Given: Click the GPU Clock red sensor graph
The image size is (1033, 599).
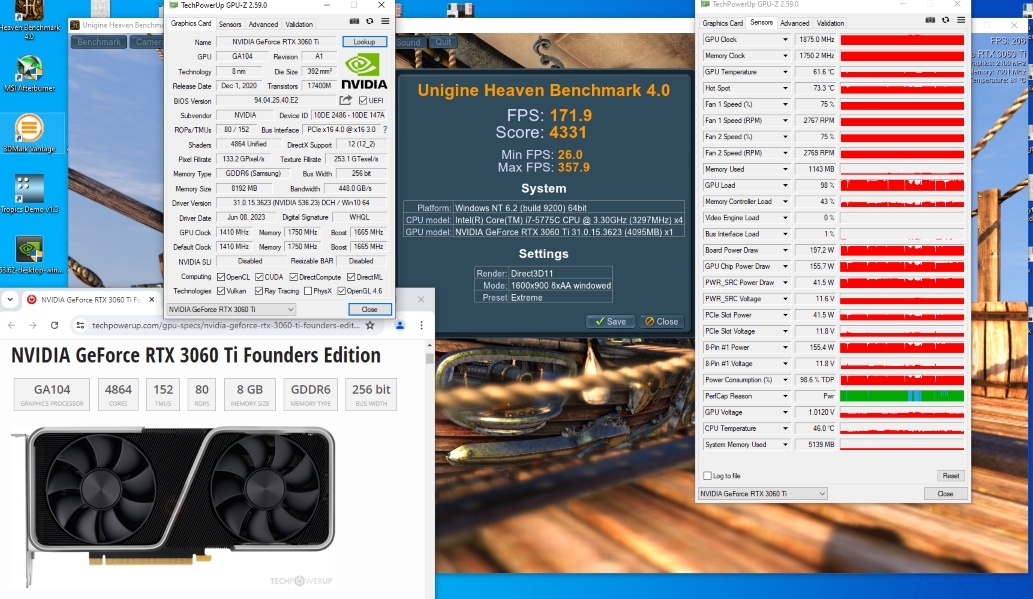Looking at the screenshot, I should pyautogui.click(x=902, y=40).
